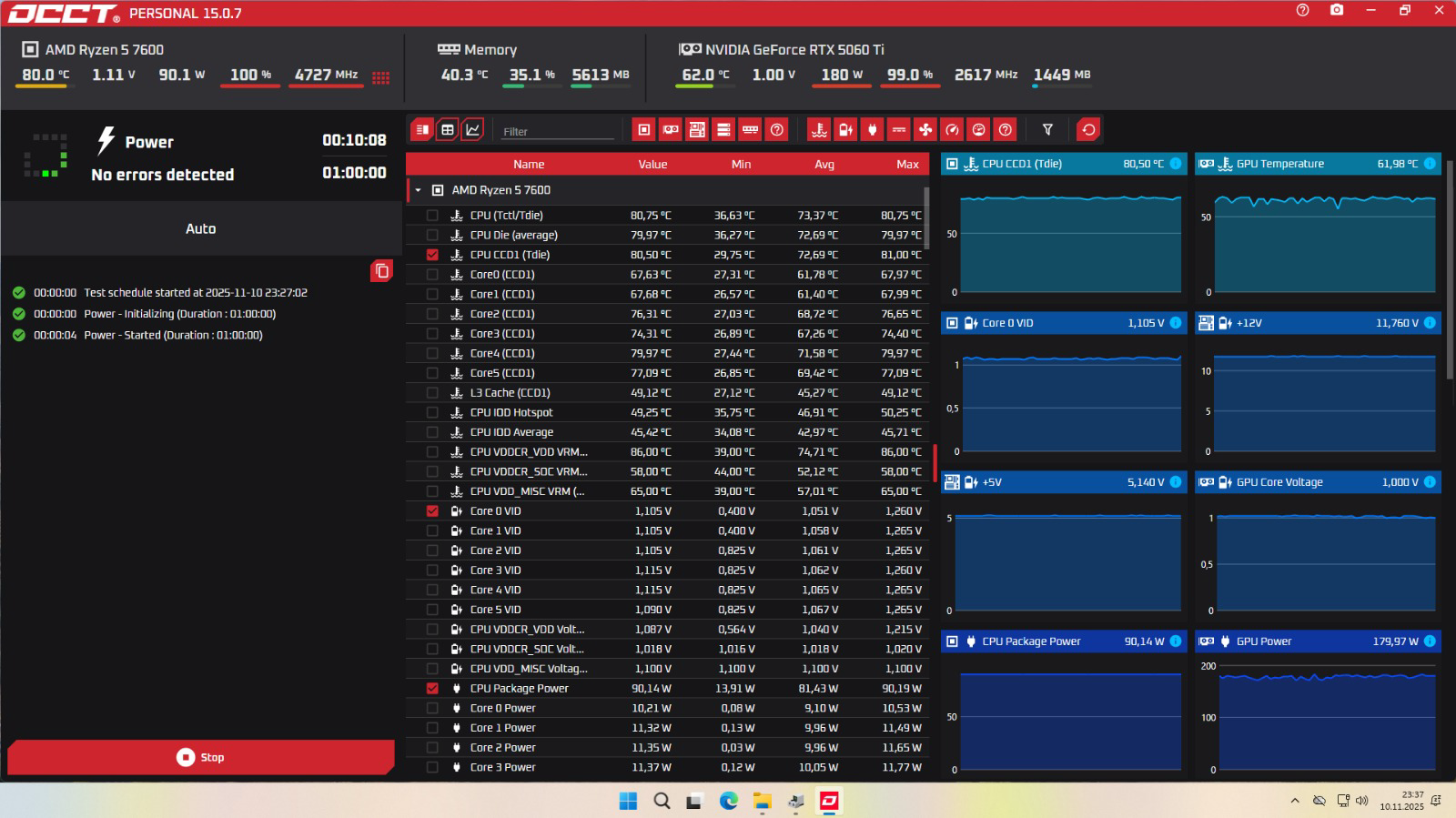Toggle the GPU sensors filter icon

pyautogui.click(x=671, y=130)
